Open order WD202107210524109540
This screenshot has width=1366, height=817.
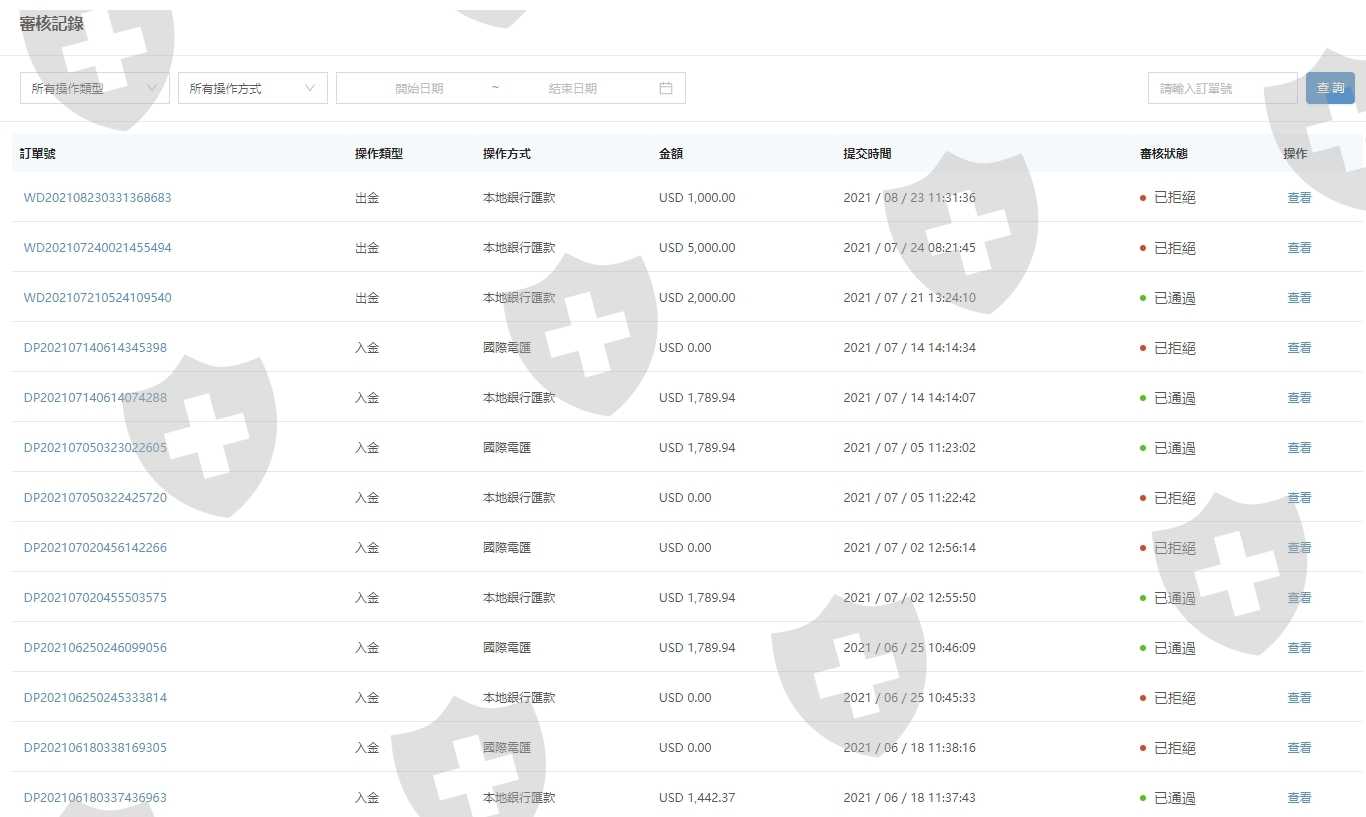tap(98, 298)
